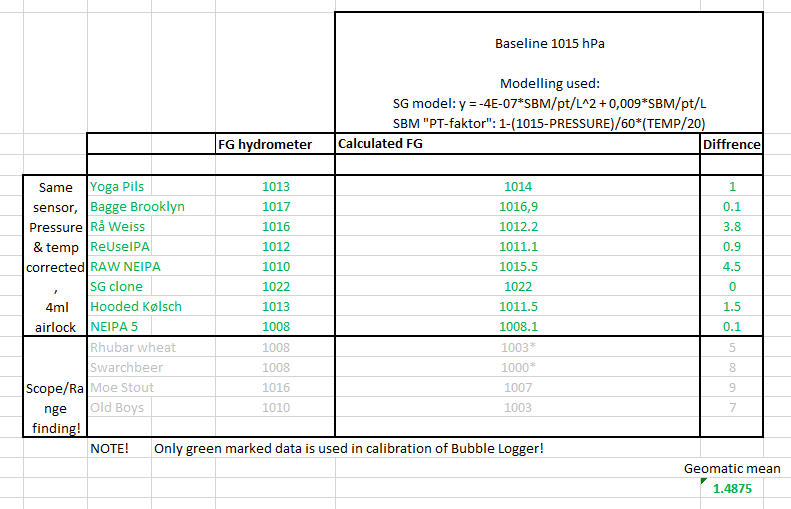Click the Diffrence column header cell
This screenshot has width=791, height=509.
[x=731, y=144]
